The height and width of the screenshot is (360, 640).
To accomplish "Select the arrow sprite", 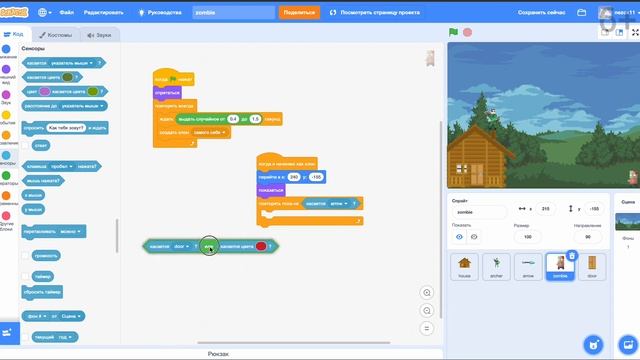I will 528,267.
